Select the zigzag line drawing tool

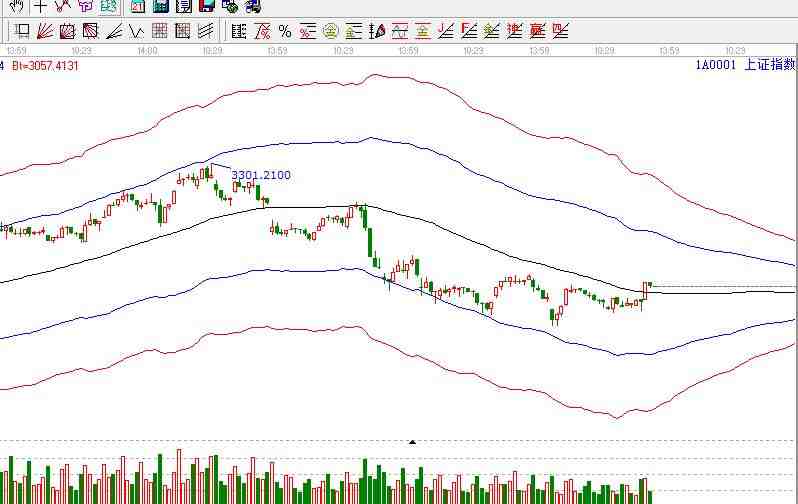[63, 6]
